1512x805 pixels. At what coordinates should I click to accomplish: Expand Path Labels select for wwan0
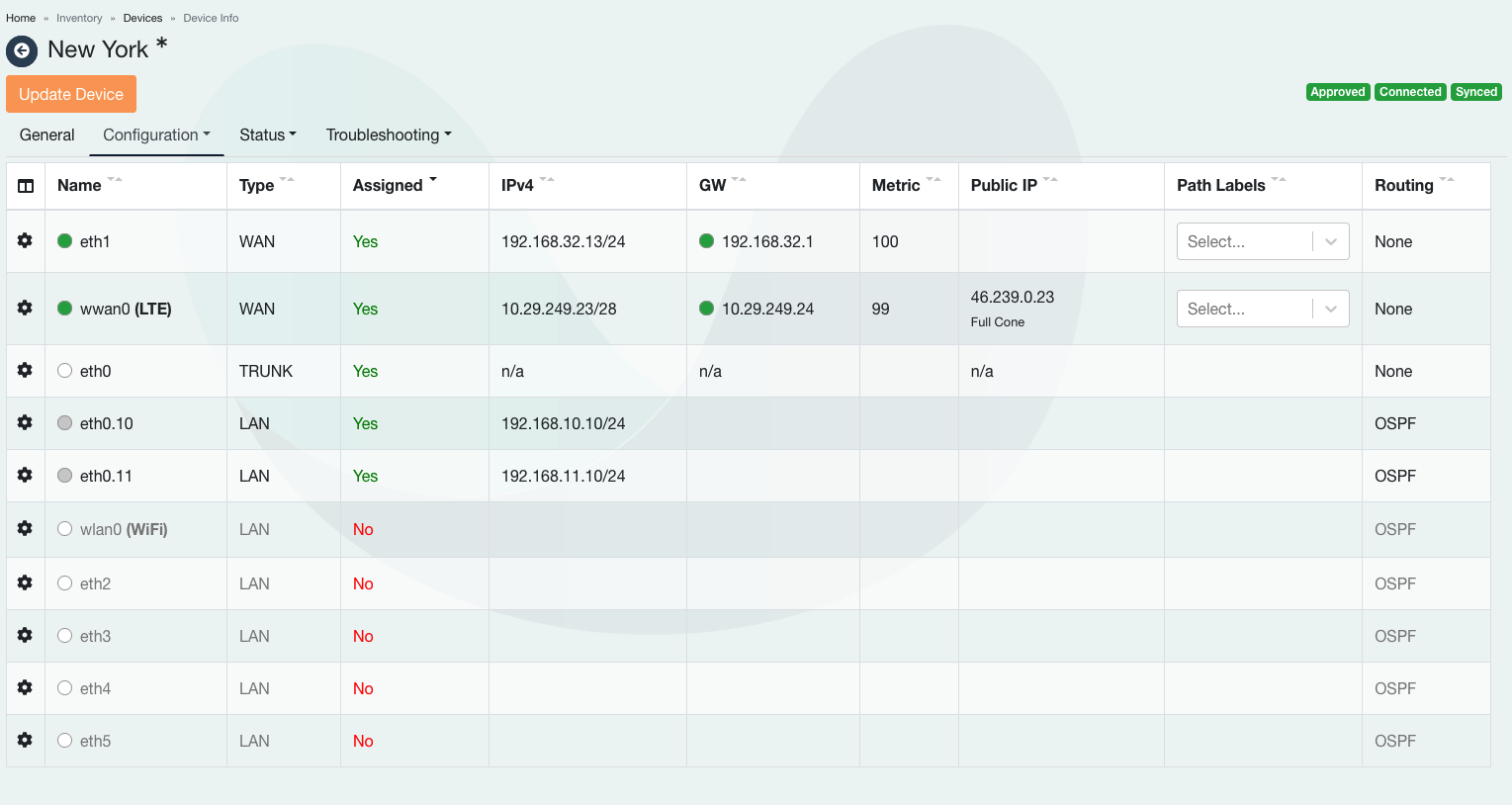1262,309
